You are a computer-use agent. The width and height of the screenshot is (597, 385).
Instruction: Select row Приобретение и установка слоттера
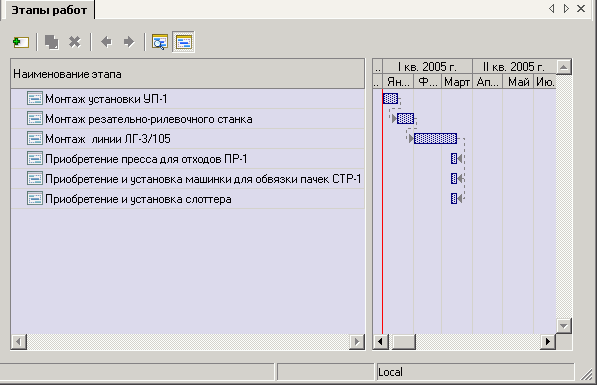pyautogui.click(x=188, y=199)
